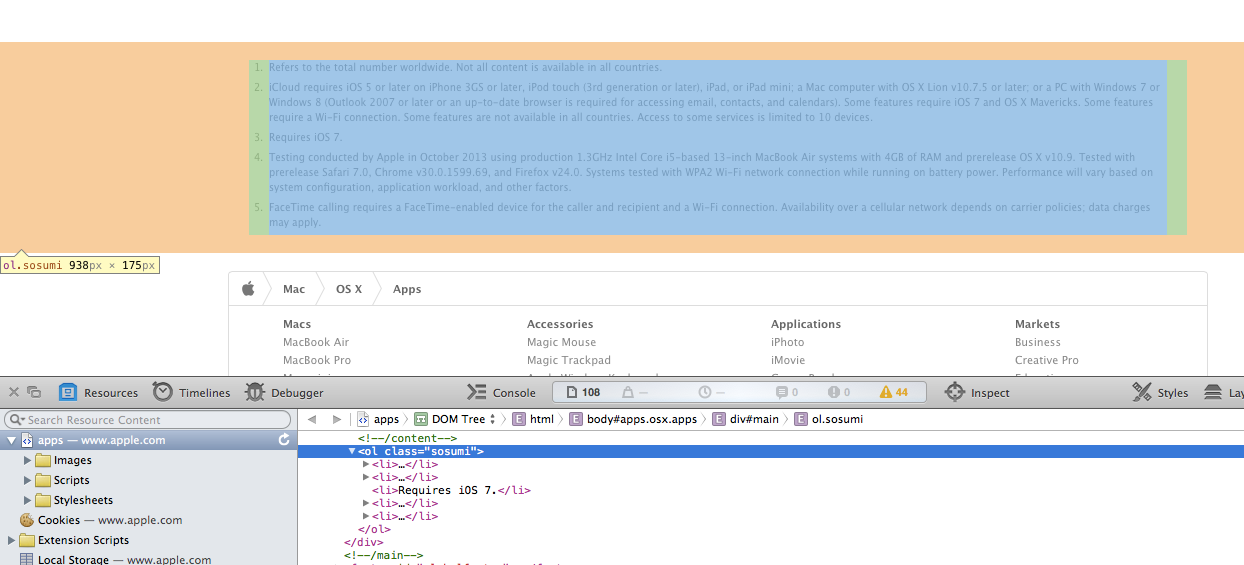Open the Debugger panel
Screen dimensions: 1244x565
click(x=283, y=393)
